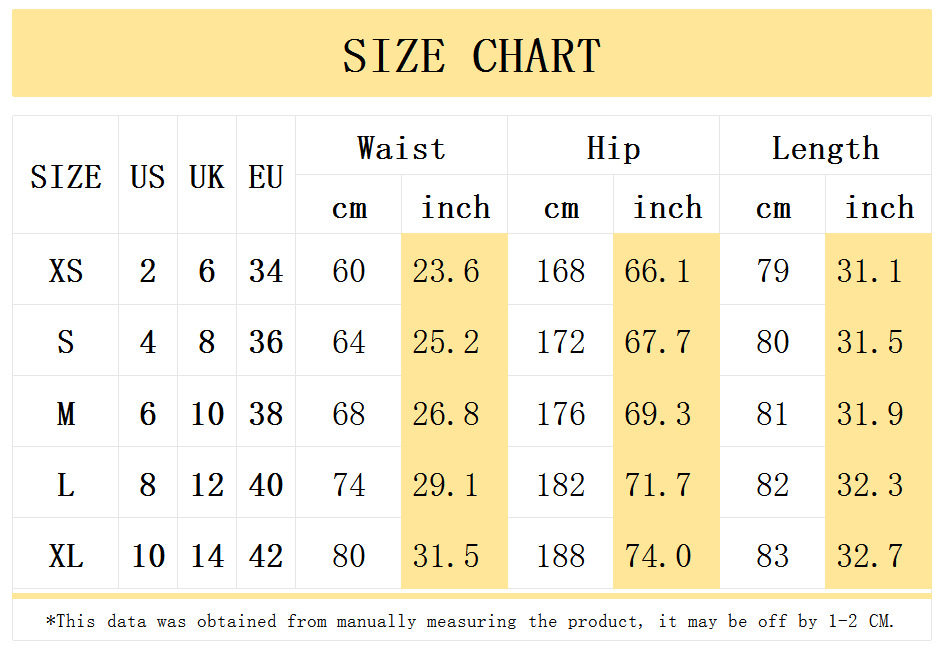
Task: Click the 64 waist cm cell
Action: (x=349, y=340)
